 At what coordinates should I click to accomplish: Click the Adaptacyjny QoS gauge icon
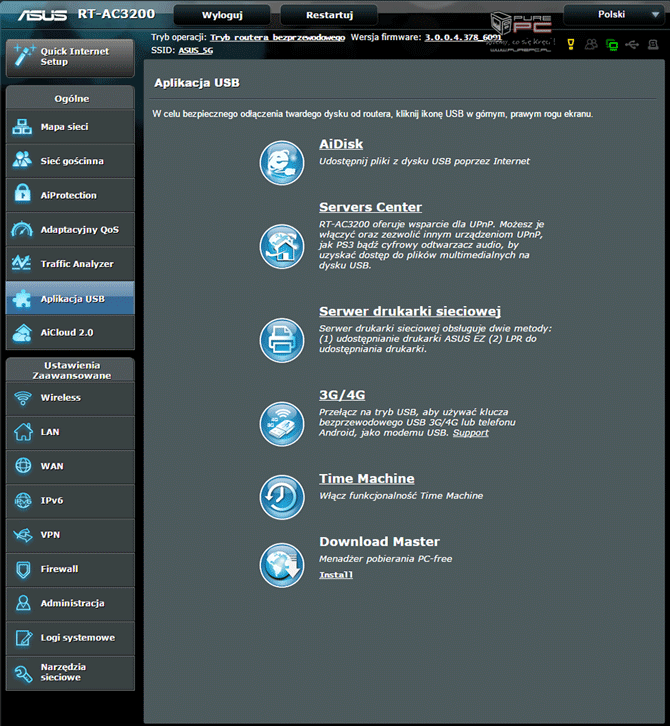(x=22, y=229)
